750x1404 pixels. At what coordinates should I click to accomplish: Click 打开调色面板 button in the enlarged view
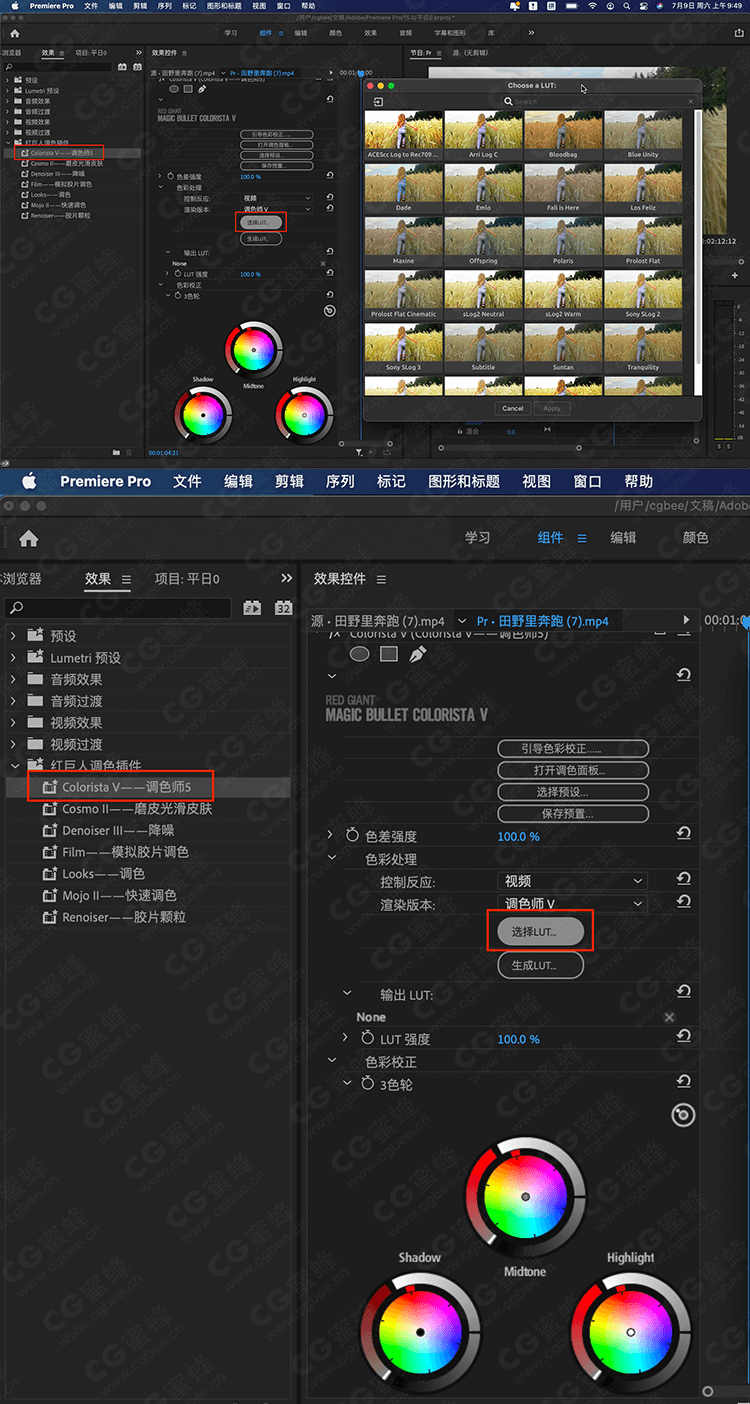click(x=573, y=770)
